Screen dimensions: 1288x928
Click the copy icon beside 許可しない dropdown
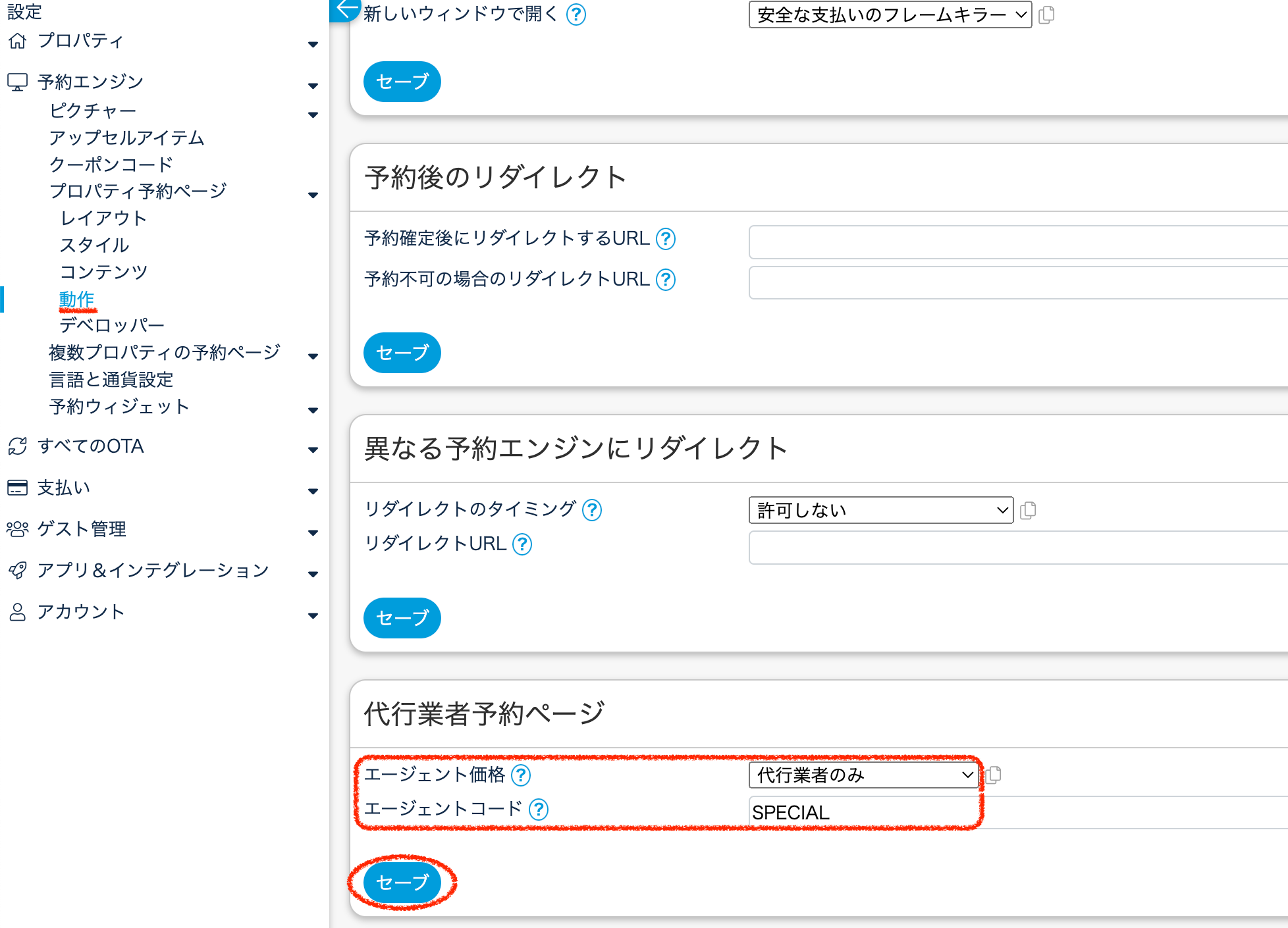(x=1028, y=511)
